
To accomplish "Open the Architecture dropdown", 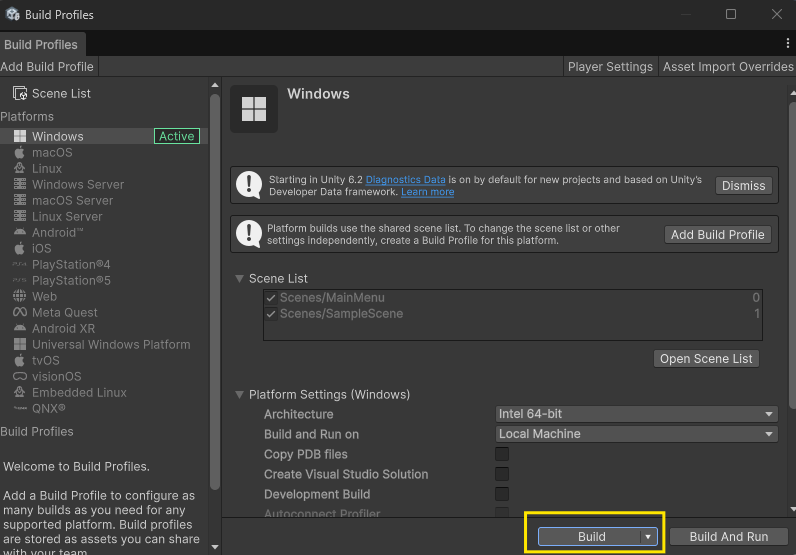I will 637,414.
